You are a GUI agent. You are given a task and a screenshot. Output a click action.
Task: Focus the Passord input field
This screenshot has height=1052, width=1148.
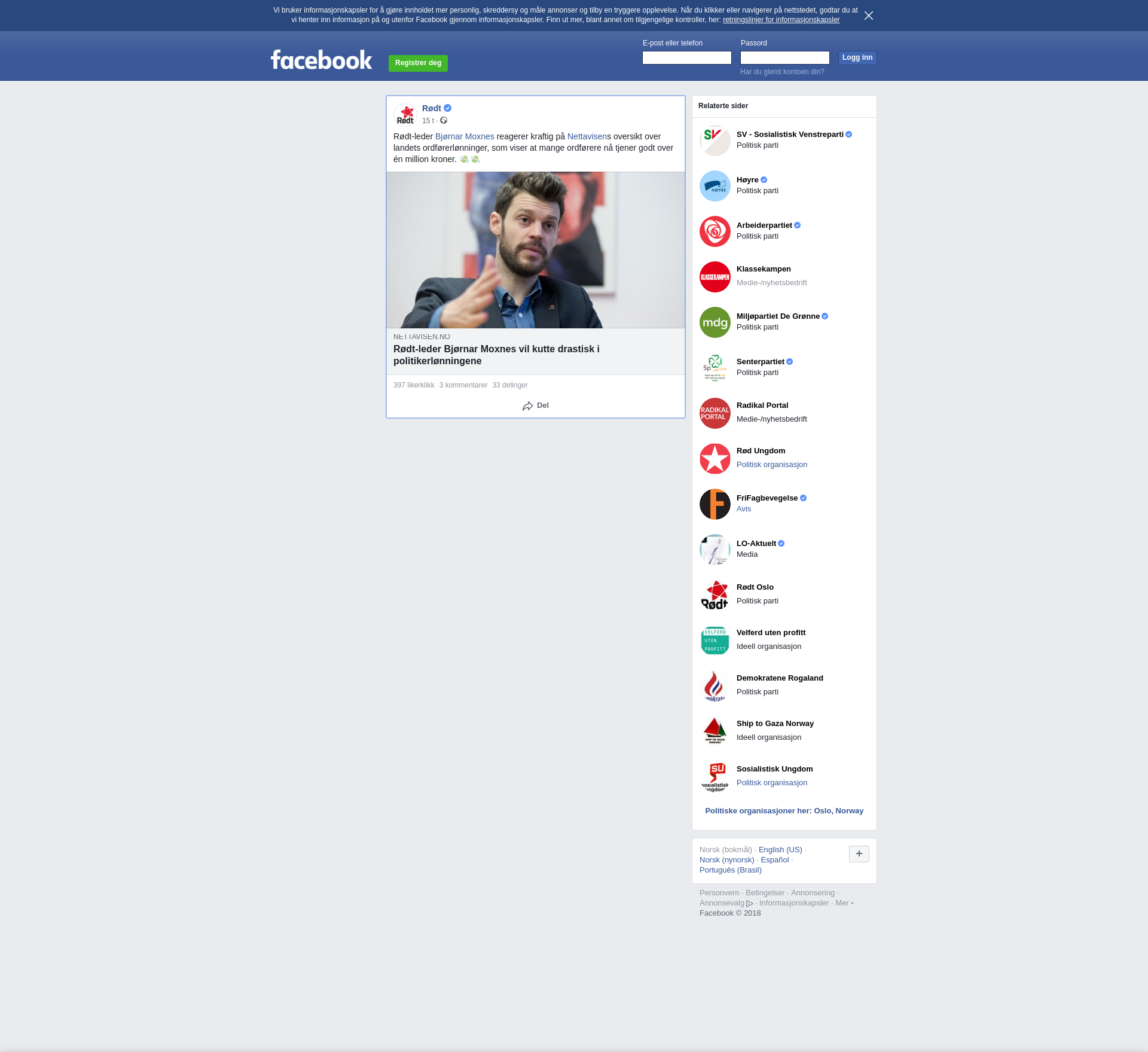tap(785, 57)
